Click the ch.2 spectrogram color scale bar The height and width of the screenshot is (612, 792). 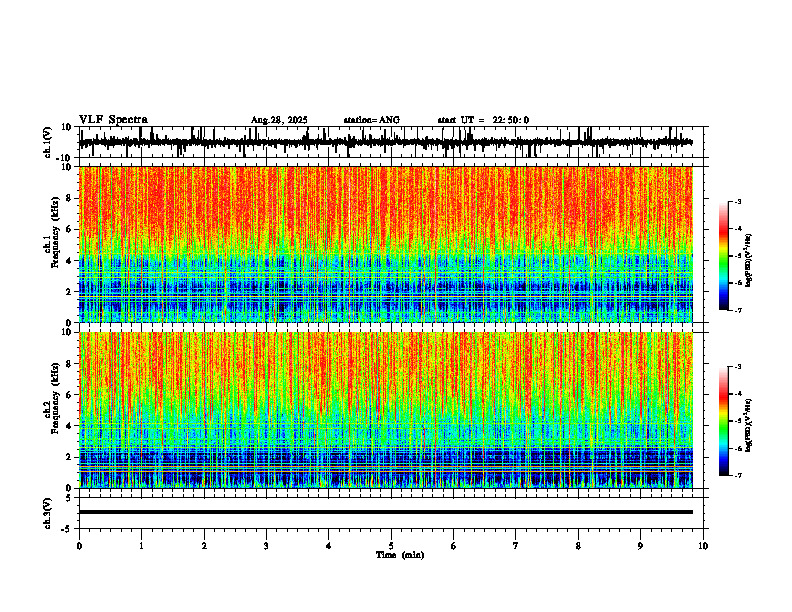pos(723,421)
